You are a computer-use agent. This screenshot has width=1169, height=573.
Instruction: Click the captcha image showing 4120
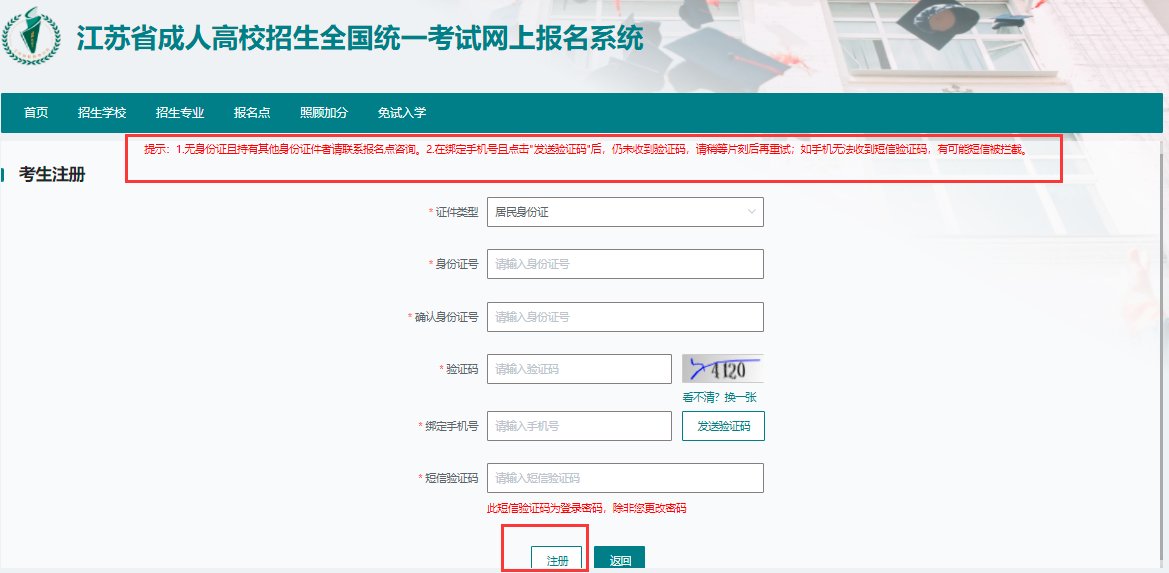coord(722,369)
